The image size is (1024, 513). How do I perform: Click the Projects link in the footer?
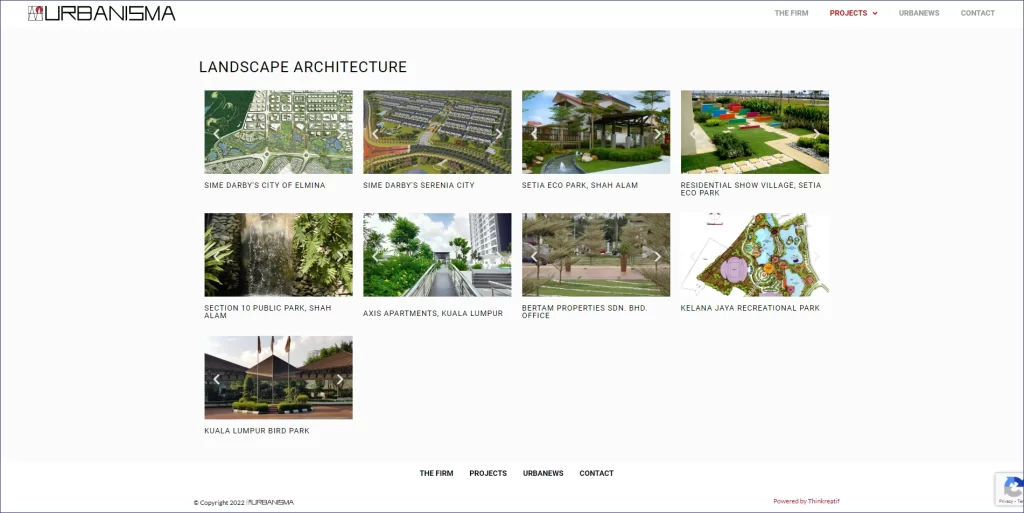tap(488, 473)
